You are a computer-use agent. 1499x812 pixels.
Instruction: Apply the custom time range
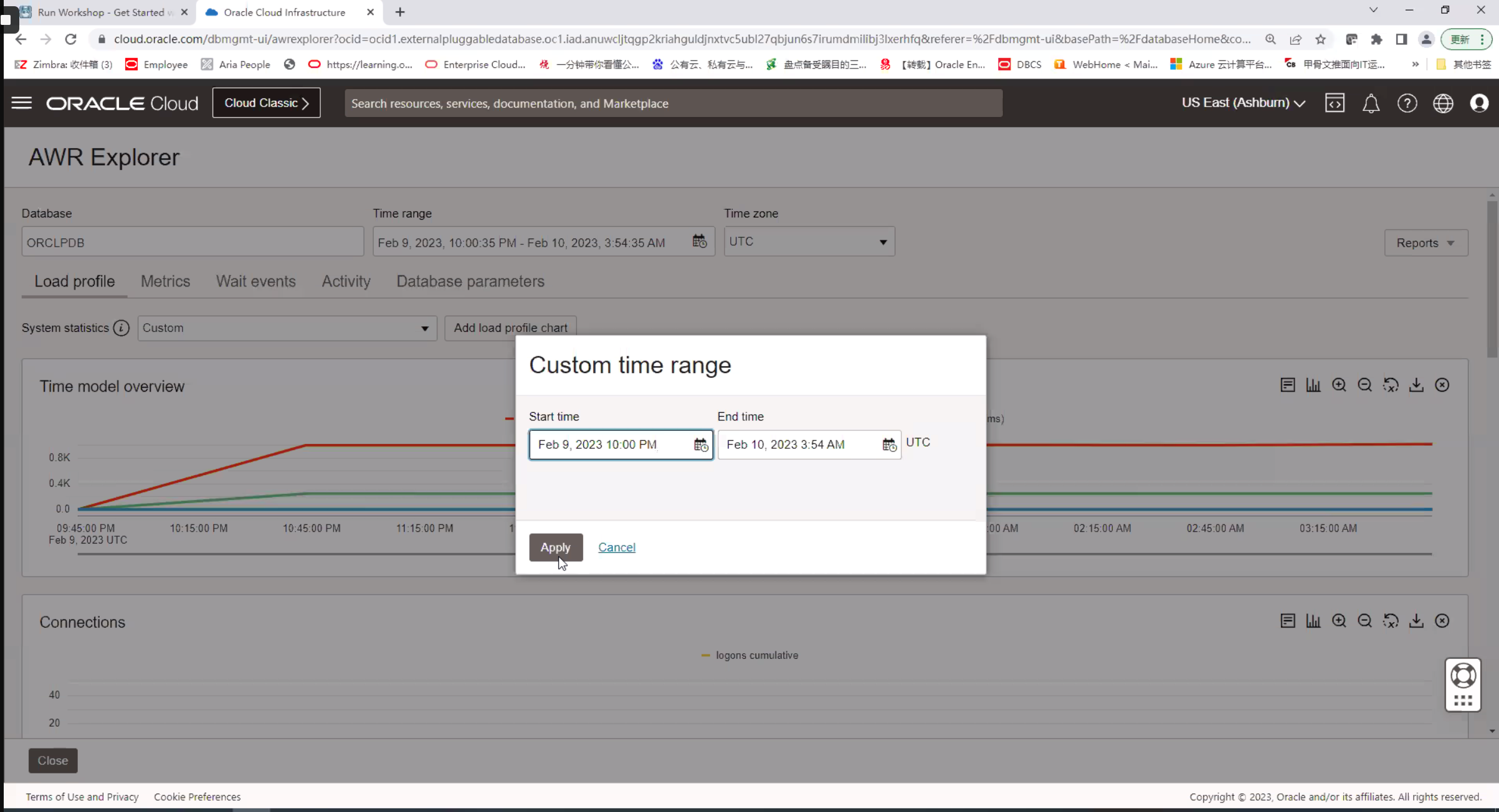tap(555, 547)
